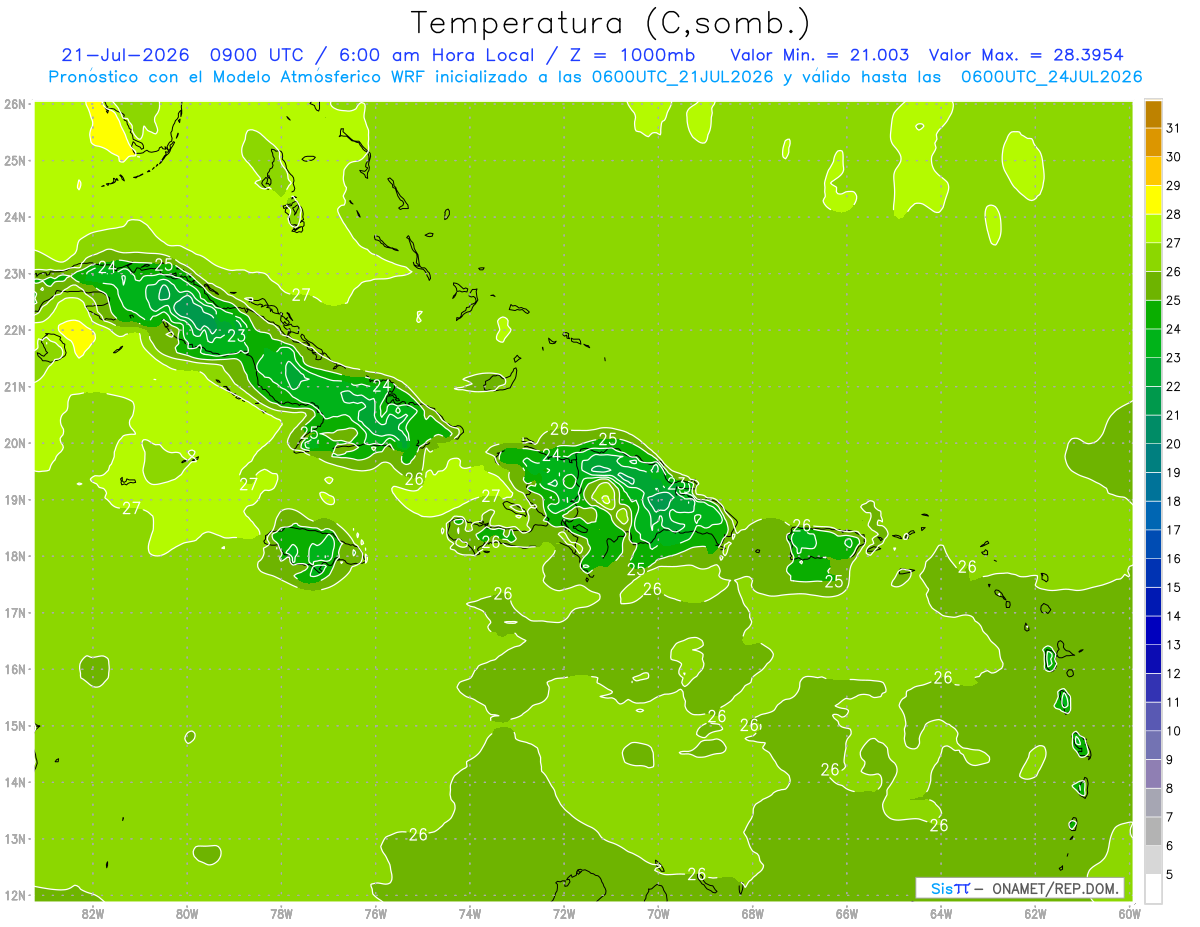
Task: Pick brown-orange swatch above 31 on scale
Action: [1153, 114]
